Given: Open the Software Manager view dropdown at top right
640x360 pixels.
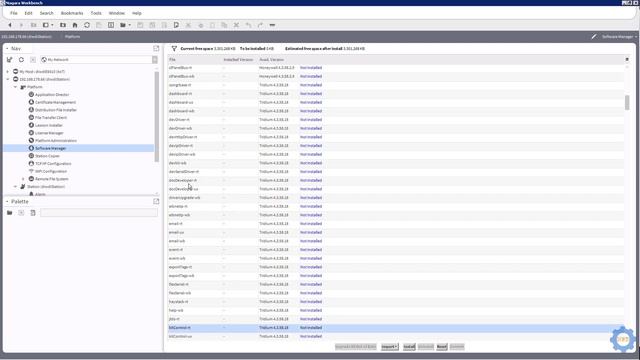Looking at the screenshot, I should [619, 37].
